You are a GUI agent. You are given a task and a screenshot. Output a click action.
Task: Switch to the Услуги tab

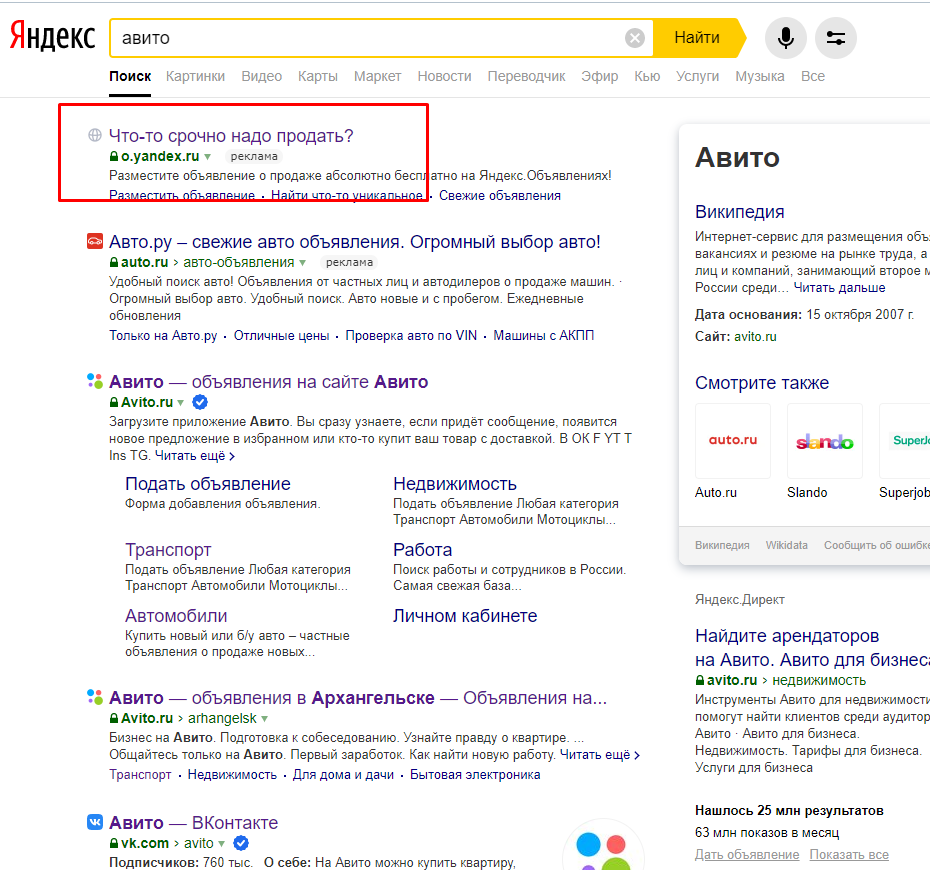pyautogui.click(x=698, y=77)
